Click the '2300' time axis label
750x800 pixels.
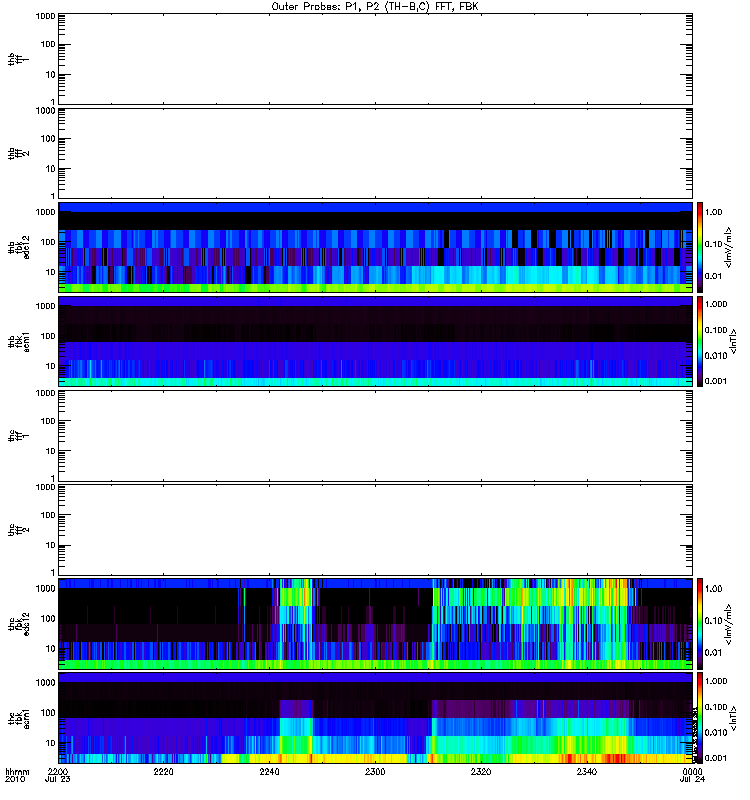coord(375,771)
